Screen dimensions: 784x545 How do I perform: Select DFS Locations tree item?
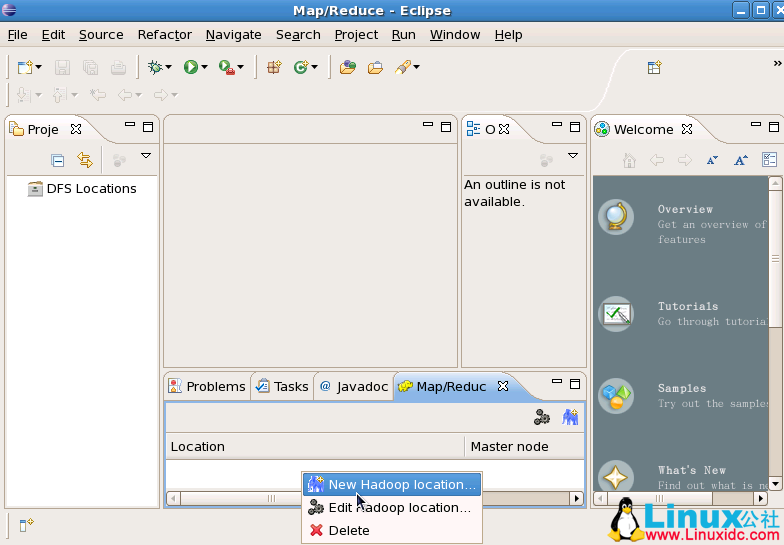coord(82,188)
